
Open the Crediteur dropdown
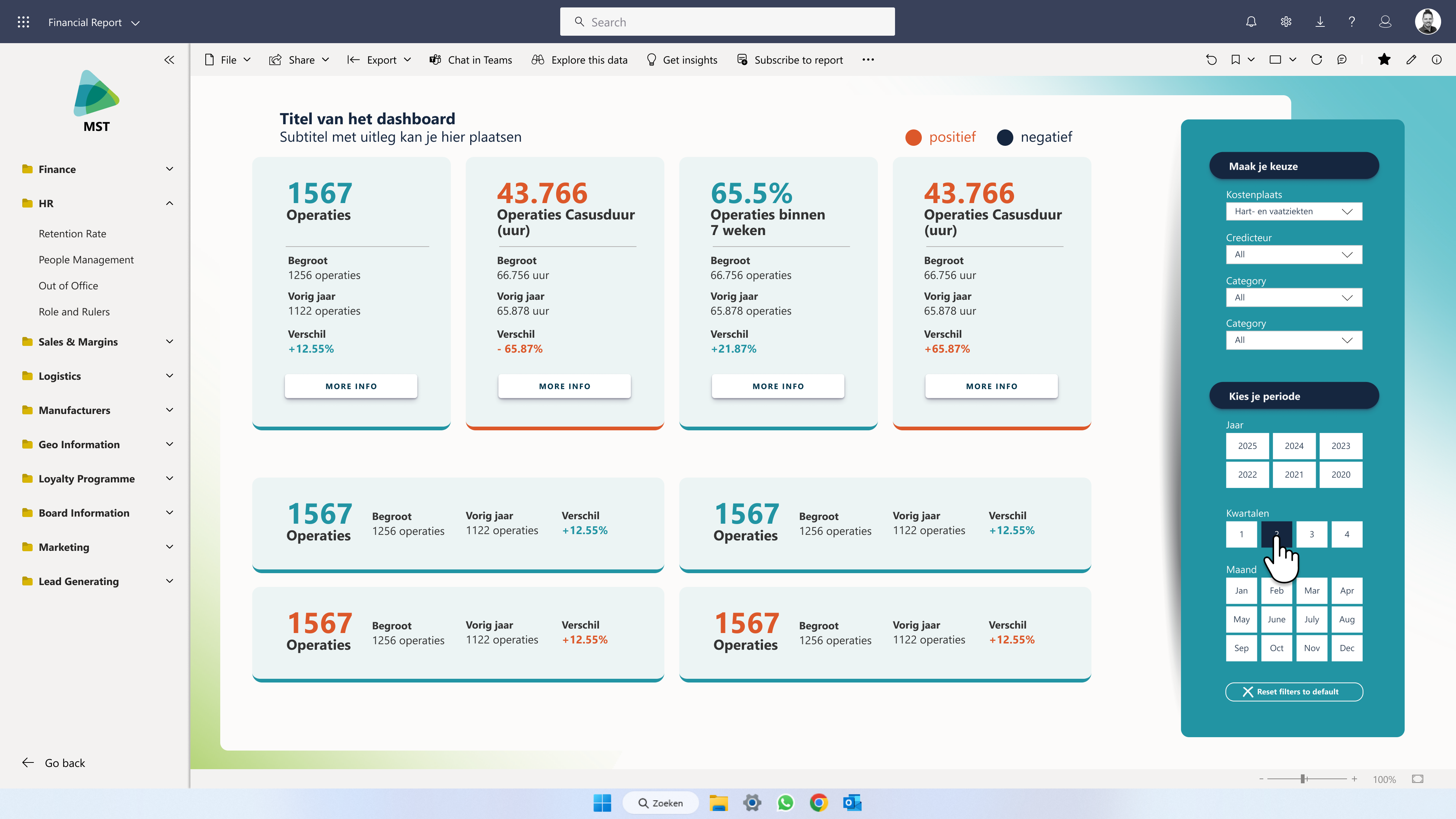point(1294,254)
